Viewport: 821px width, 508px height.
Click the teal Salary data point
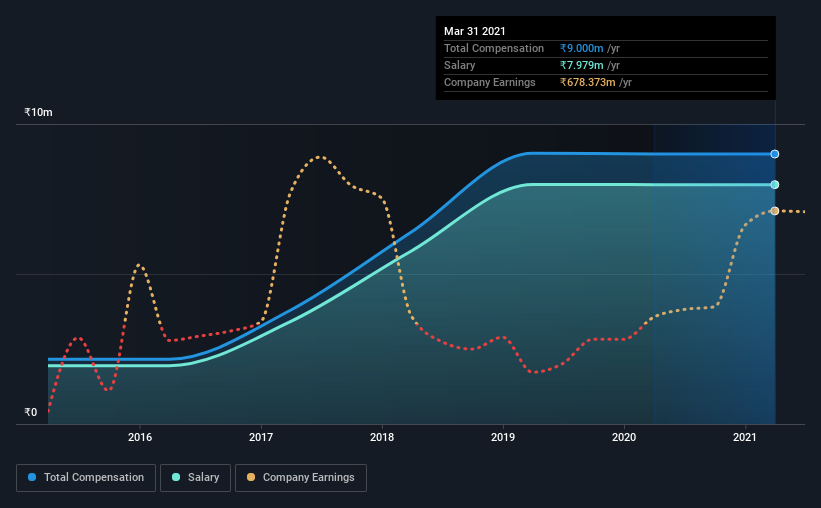774,184
